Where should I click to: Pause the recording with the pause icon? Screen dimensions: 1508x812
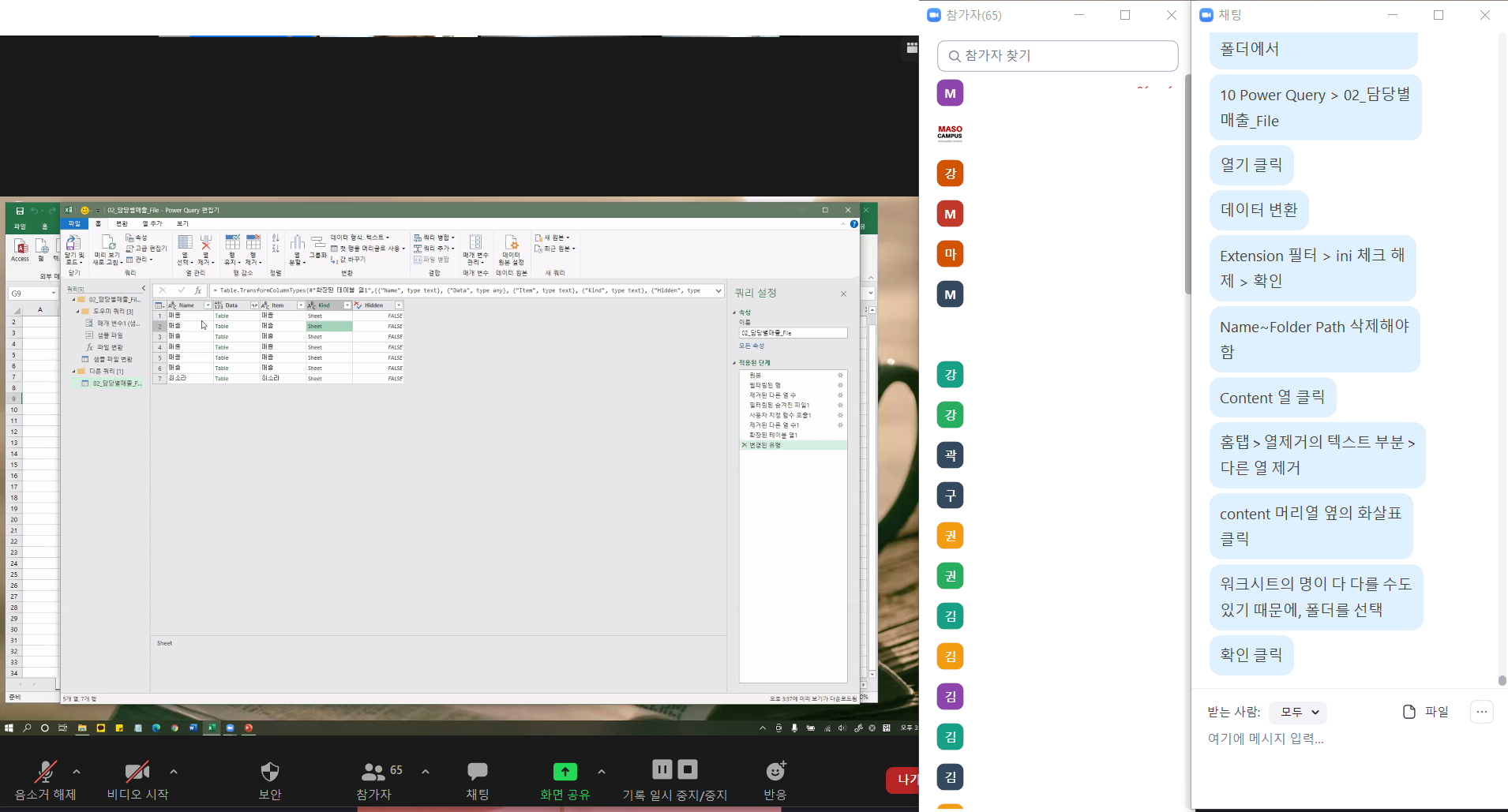[662, 769]
